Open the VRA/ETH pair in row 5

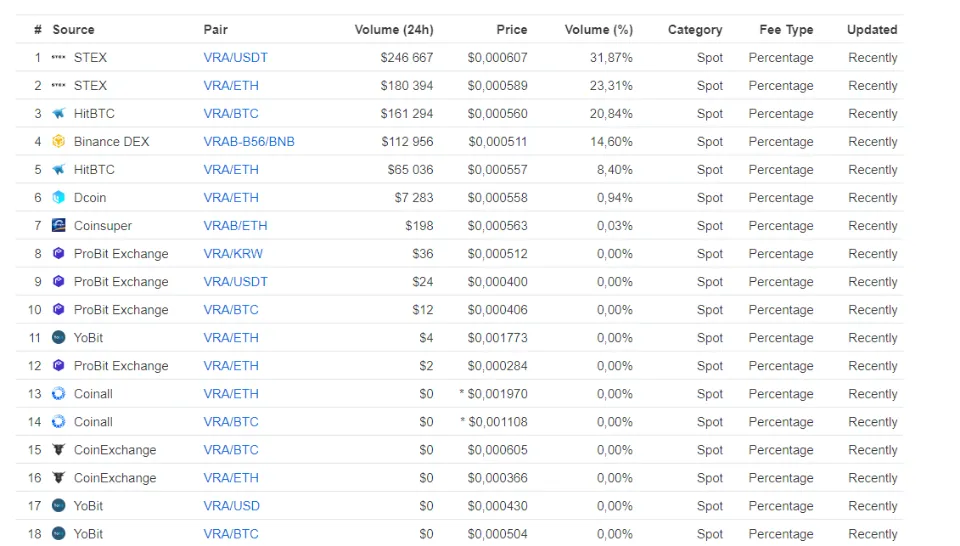click(231, 170)
